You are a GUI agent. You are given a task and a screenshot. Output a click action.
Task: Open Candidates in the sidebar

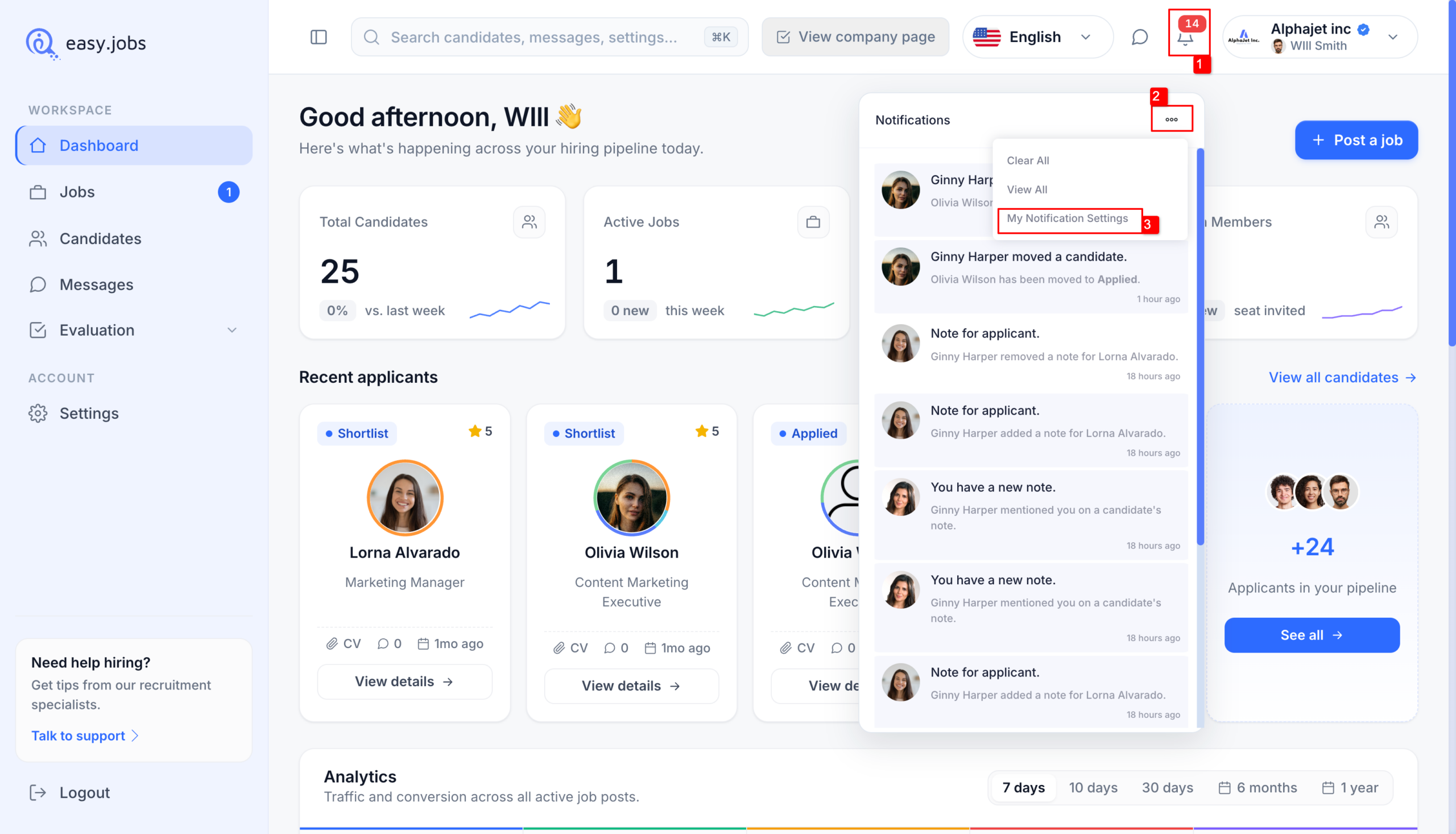[134, 238]
